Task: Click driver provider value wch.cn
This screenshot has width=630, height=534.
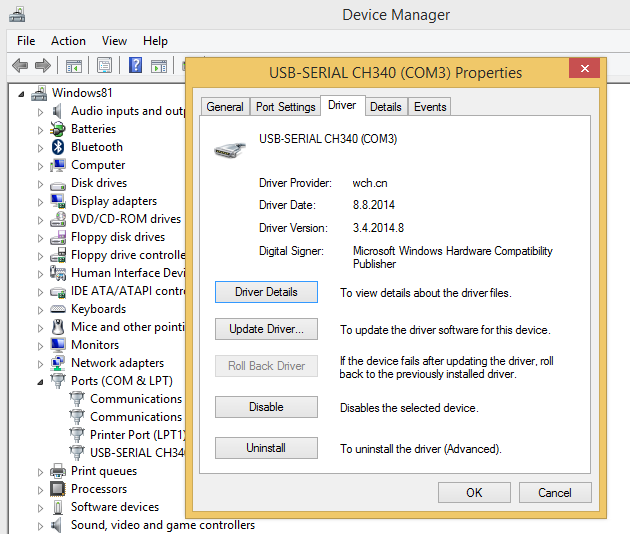Action: click(370, 183)
